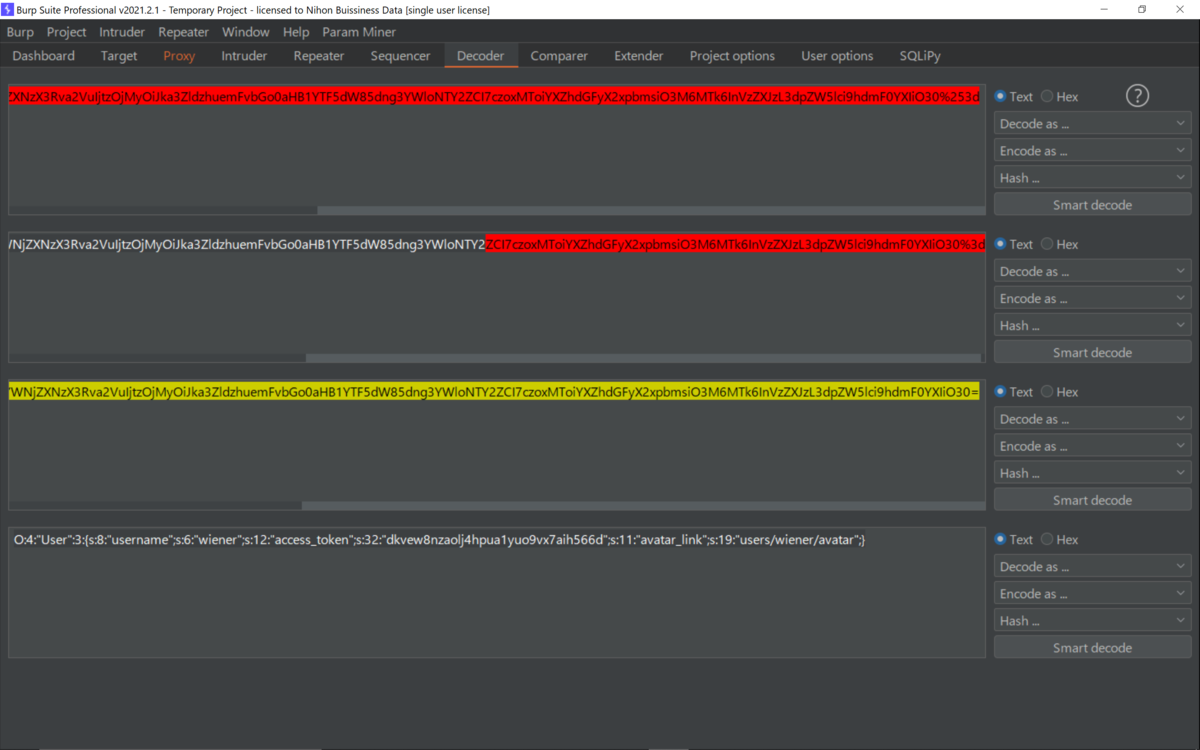Open the Window menu
Viewport: 1200px width, 750px height.
246,32
